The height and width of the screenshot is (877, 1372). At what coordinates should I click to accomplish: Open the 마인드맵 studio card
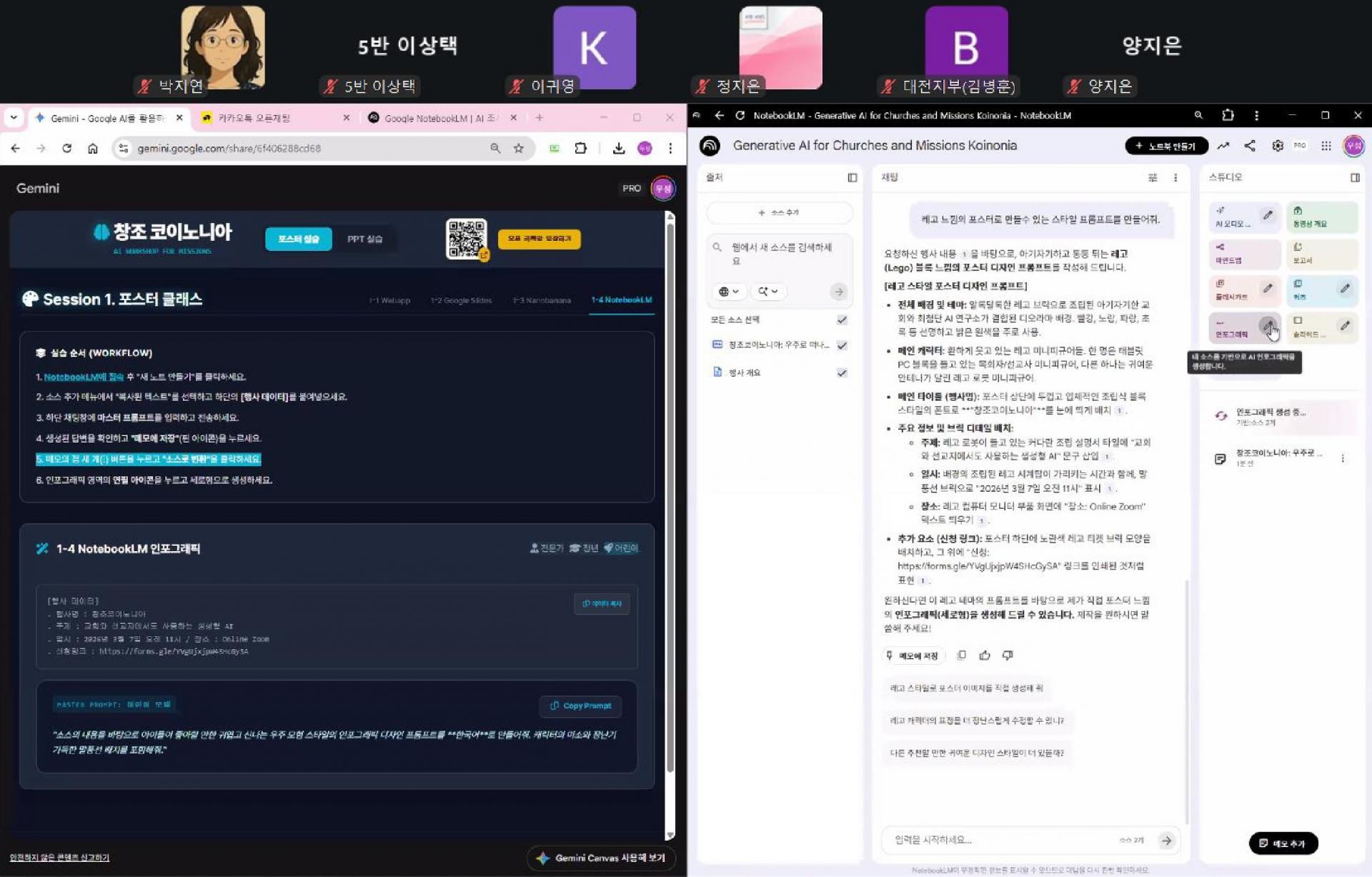tap(1245, 253)
